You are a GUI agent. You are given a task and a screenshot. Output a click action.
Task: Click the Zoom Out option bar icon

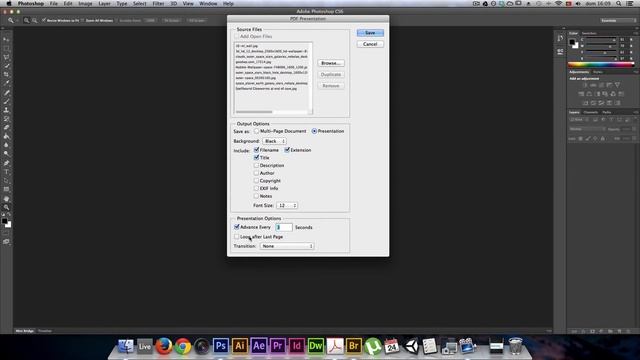35,20
